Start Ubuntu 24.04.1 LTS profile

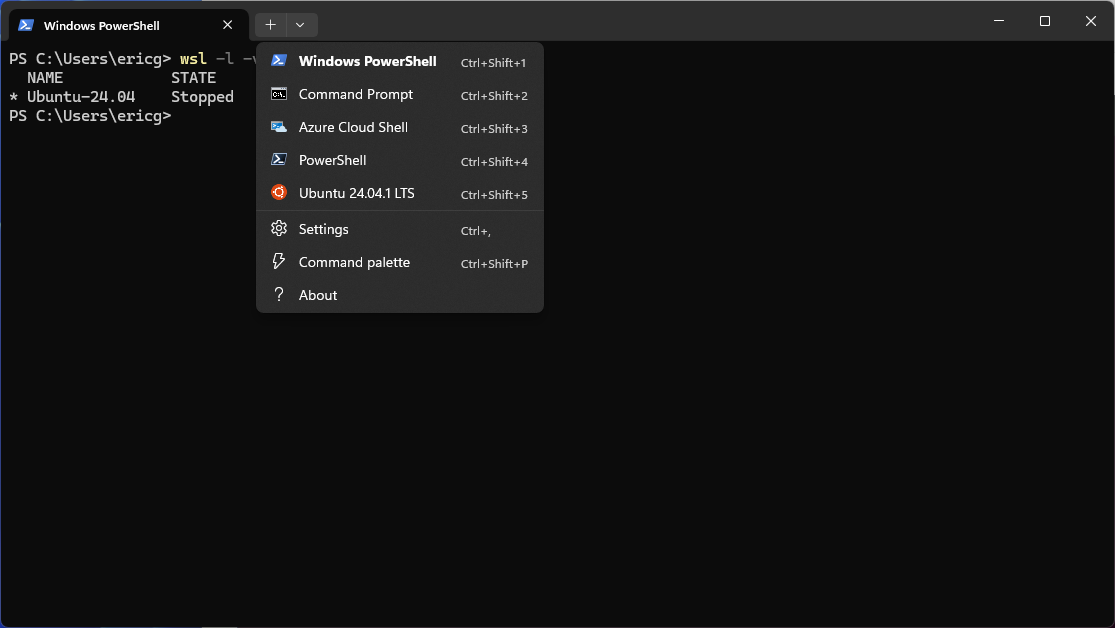(x=400, y=193)
